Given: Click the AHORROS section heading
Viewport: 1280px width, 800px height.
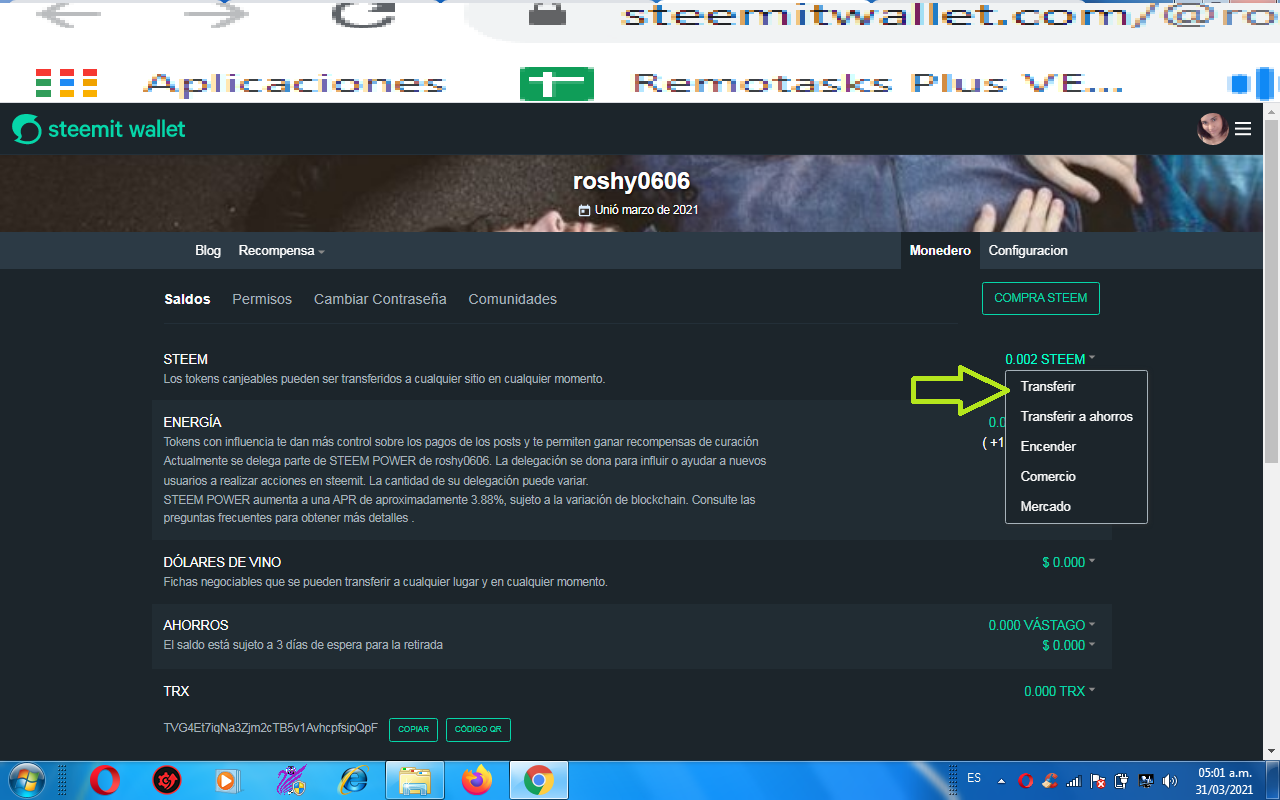Looking at the screenshot, I should coord(196,625).
